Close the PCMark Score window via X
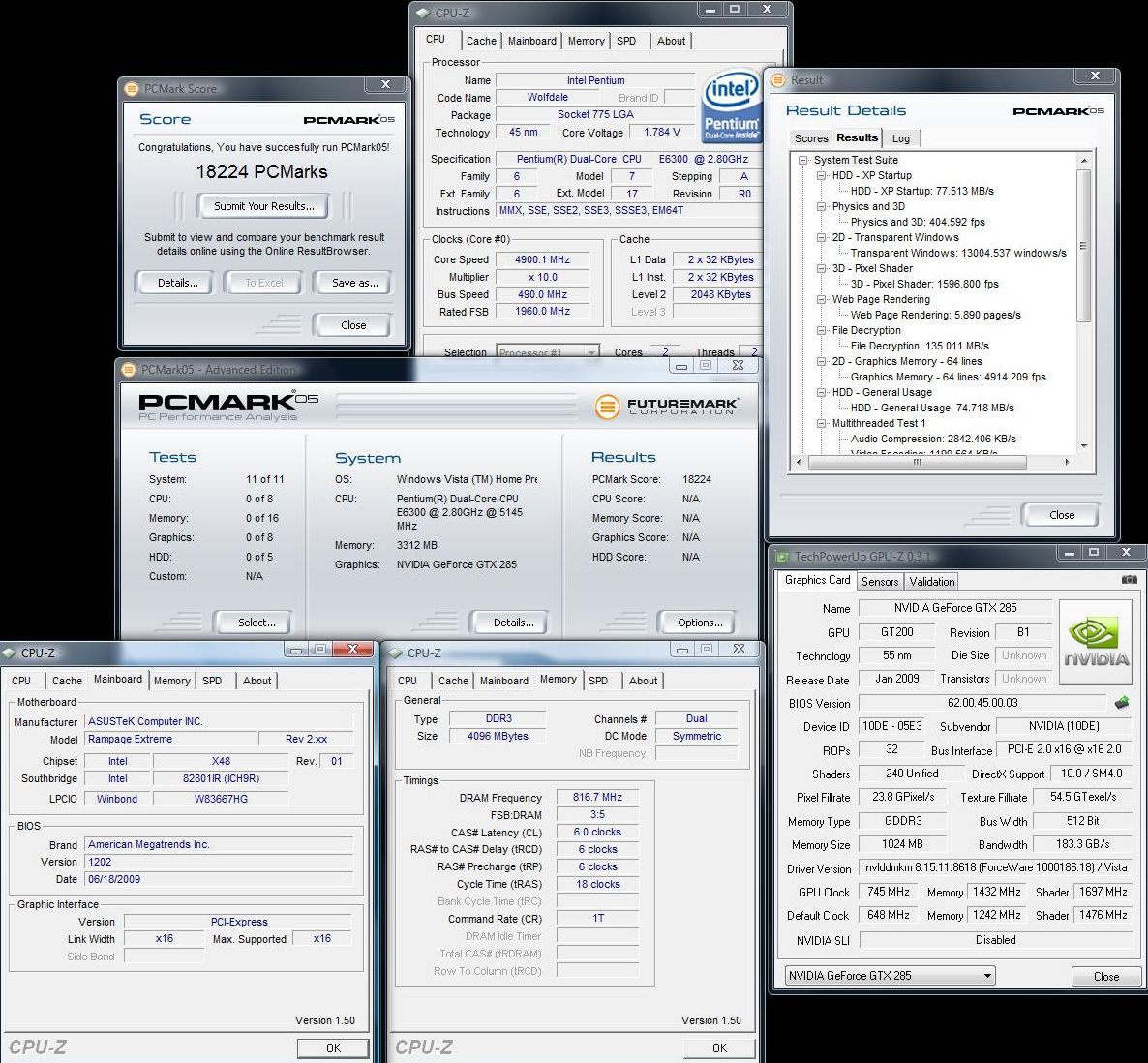 pos(386,85)
